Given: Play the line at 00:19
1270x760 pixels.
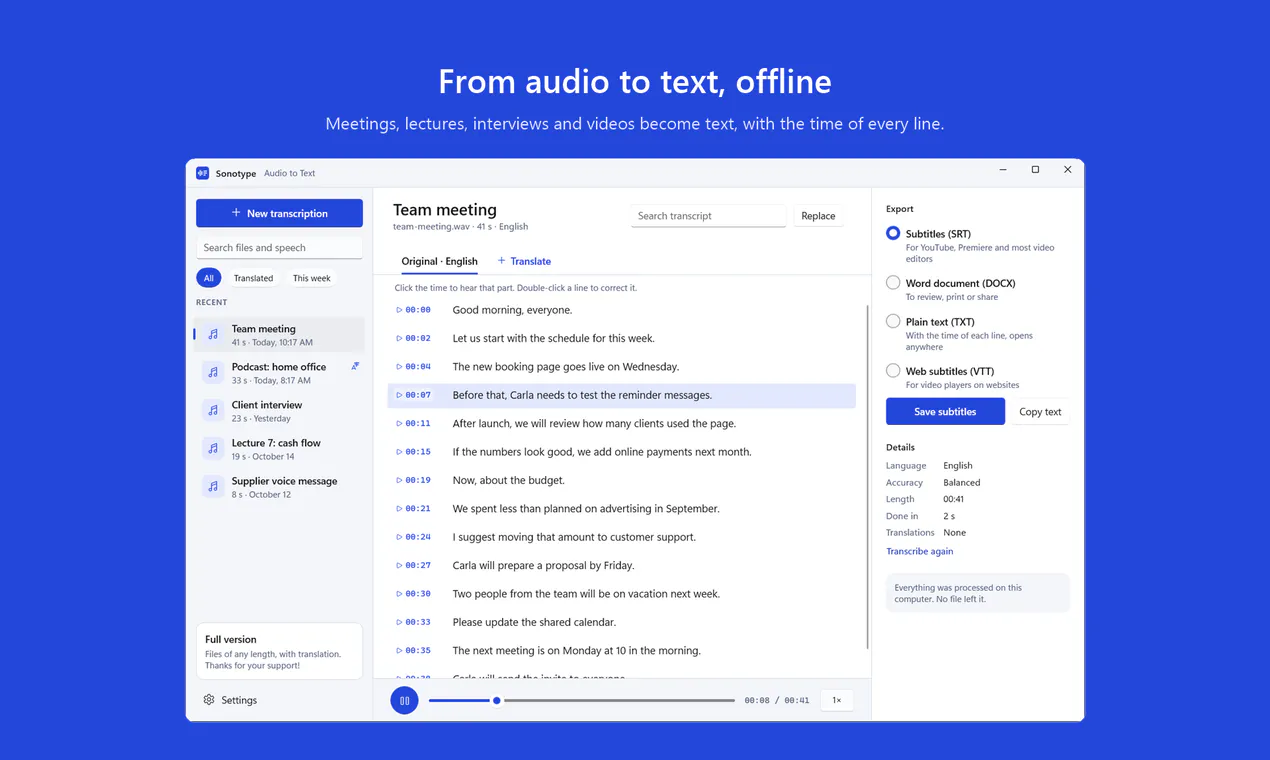Looking at the screenshot, I should [x=413, y=480].
